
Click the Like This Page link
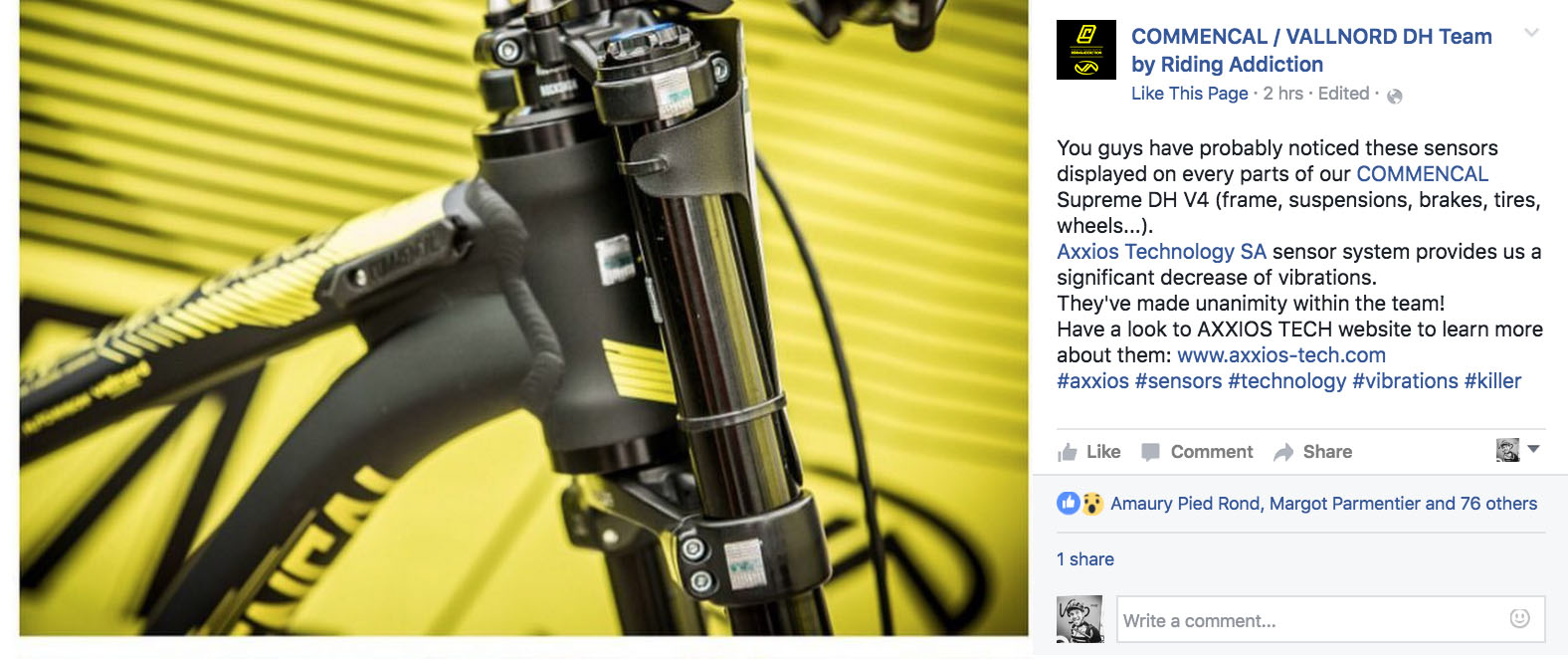tap(1190, 93)
